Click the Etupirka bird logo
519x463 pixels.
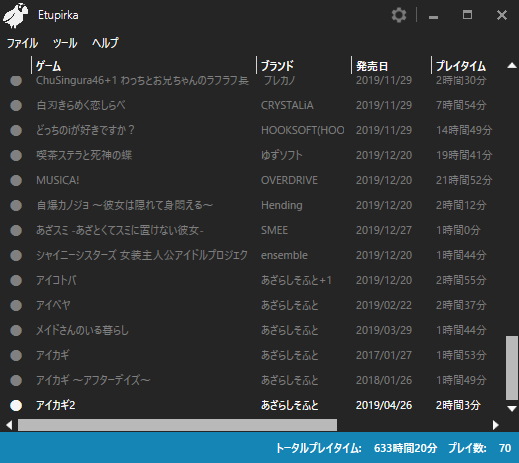15,15
